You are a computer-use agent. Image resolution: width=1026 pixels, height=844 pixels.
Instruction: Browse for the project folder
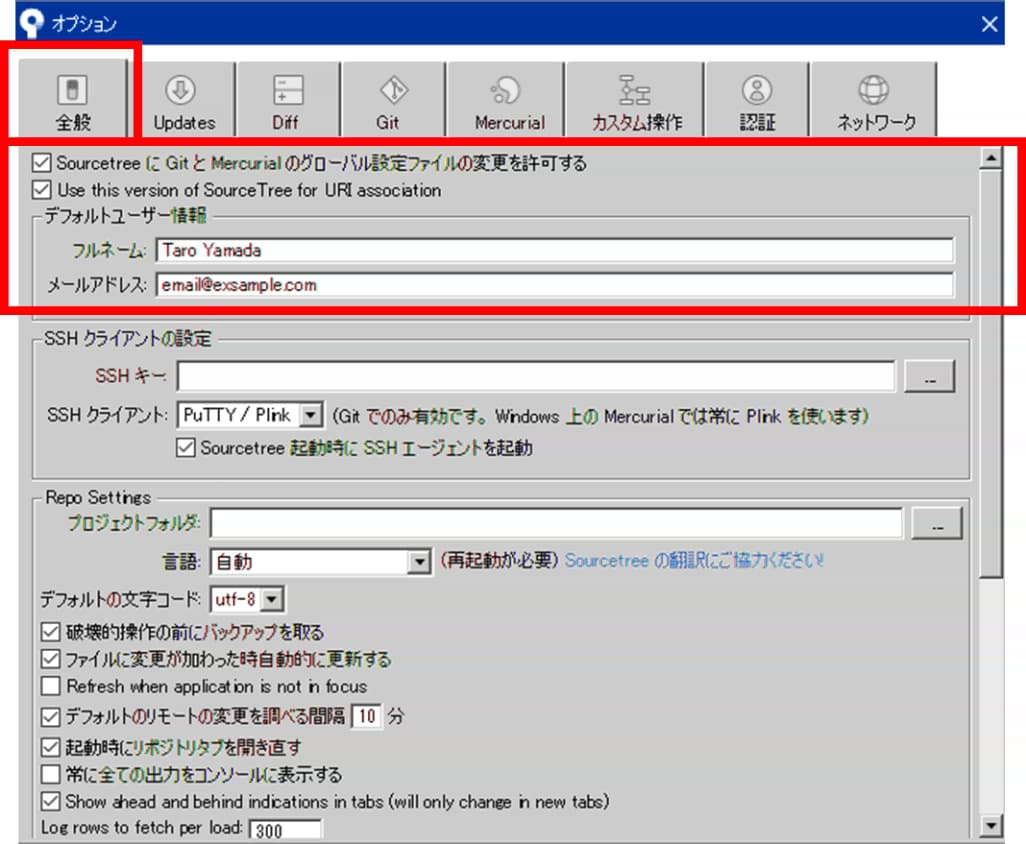tap(937, 523)
